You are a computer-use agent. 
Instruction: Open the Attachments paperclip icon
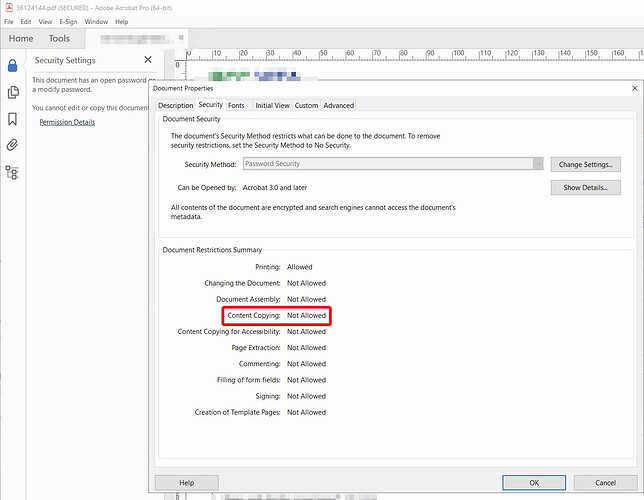(x=12, y=145)
